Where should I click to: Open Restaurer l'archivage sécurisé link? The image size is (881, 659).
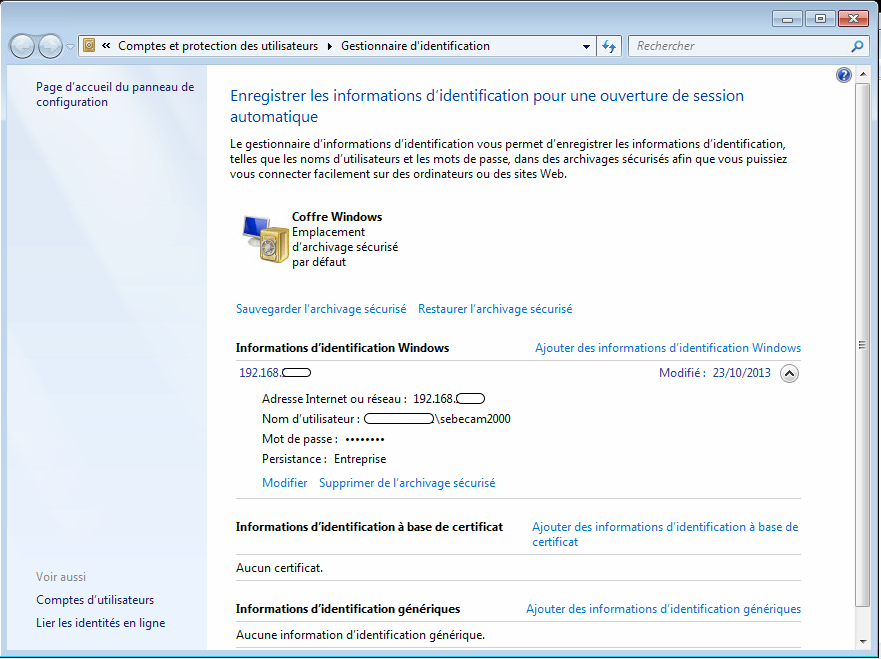[x=495, y=309]
